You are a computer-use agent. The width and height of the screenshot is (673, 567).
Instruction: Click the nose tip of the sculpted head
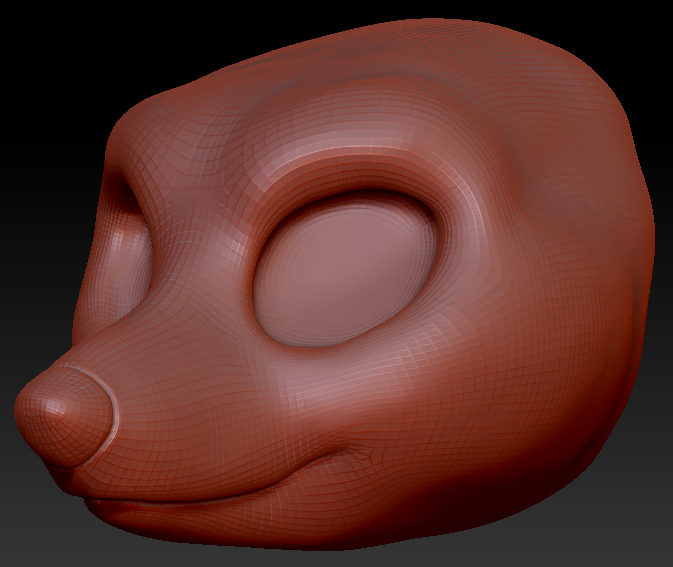pos(64,415)
